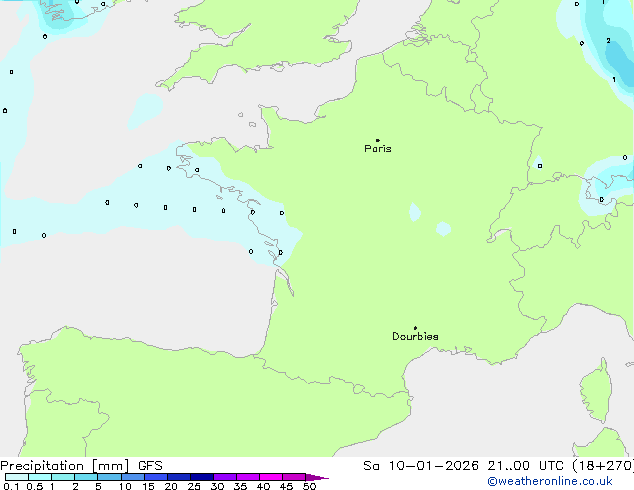Image resolution: width=634 pixels, height=490 pixels.
Task: Pick the 30–35 mm purple legend swatch
Action: click(x=225, y=477)
